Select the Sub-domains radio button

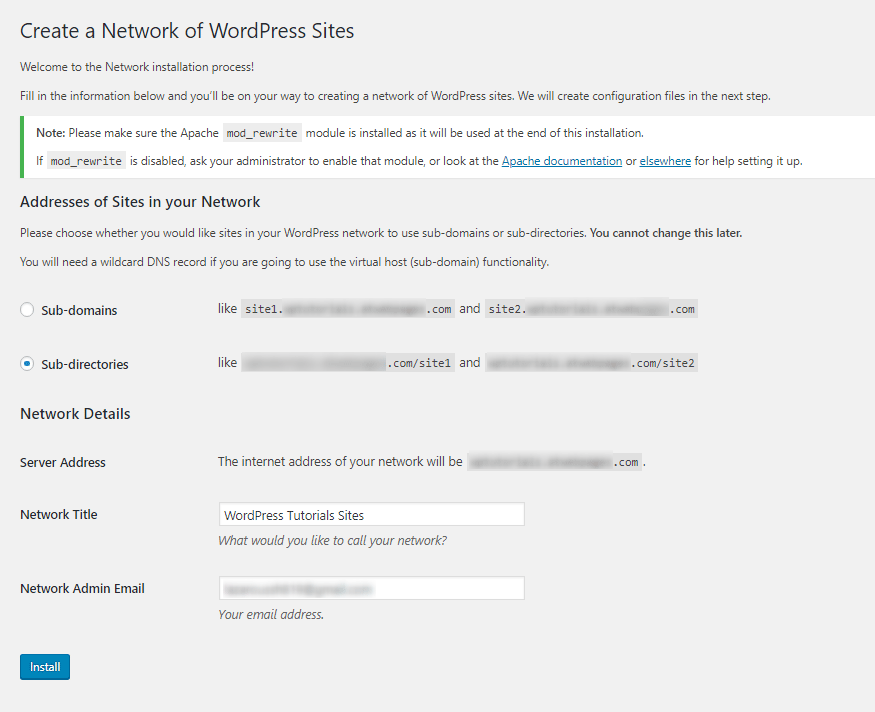click(x=27, y=310)
